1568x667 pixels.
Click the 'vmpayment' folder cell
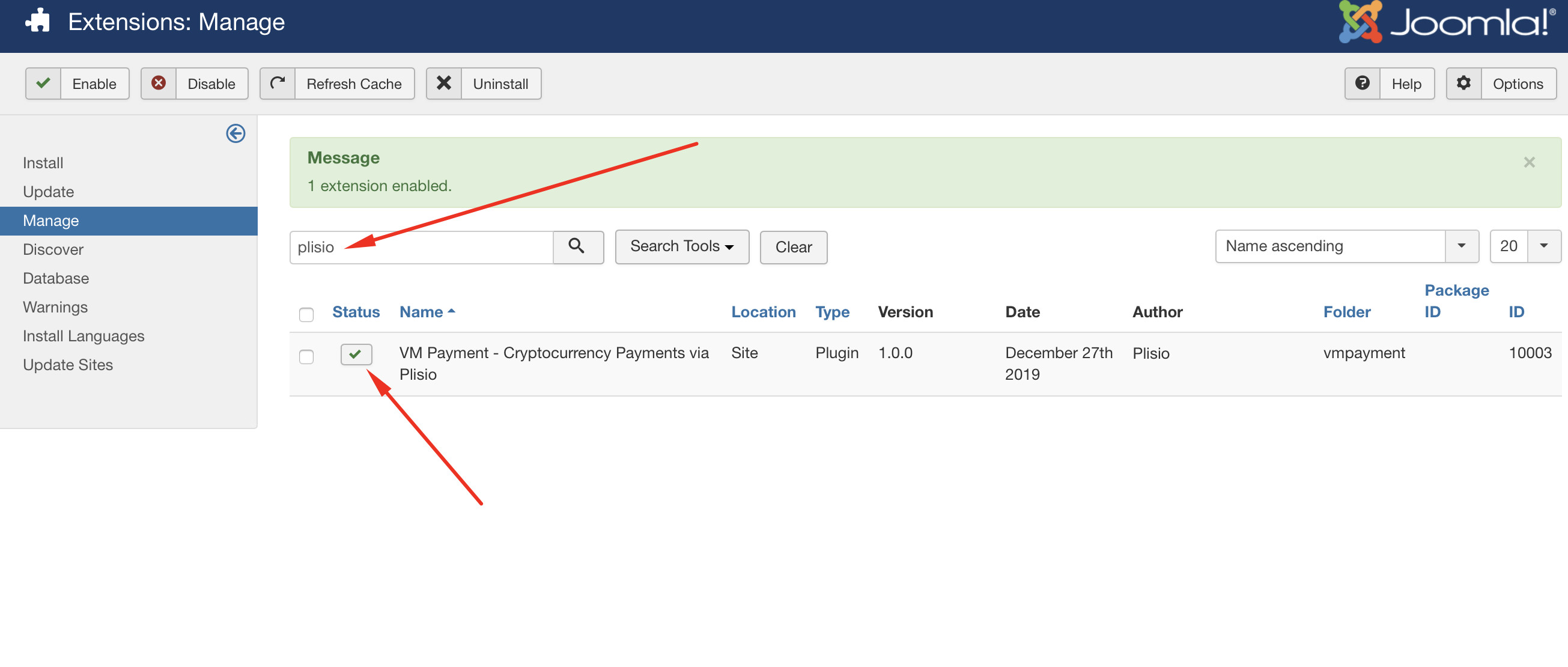click(1364, 353)
